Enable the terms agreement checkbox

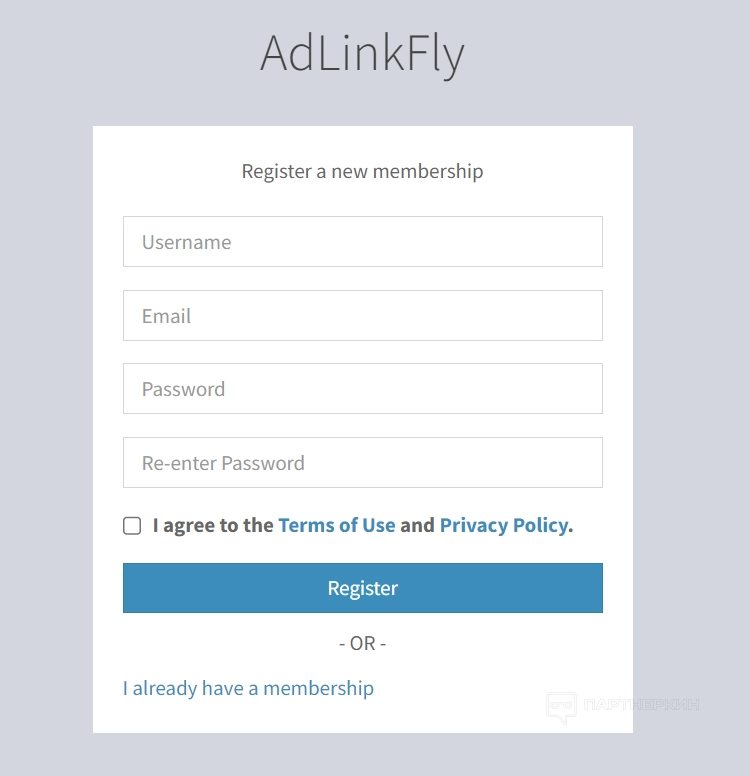pyautogui.click(x=132, y=526)
